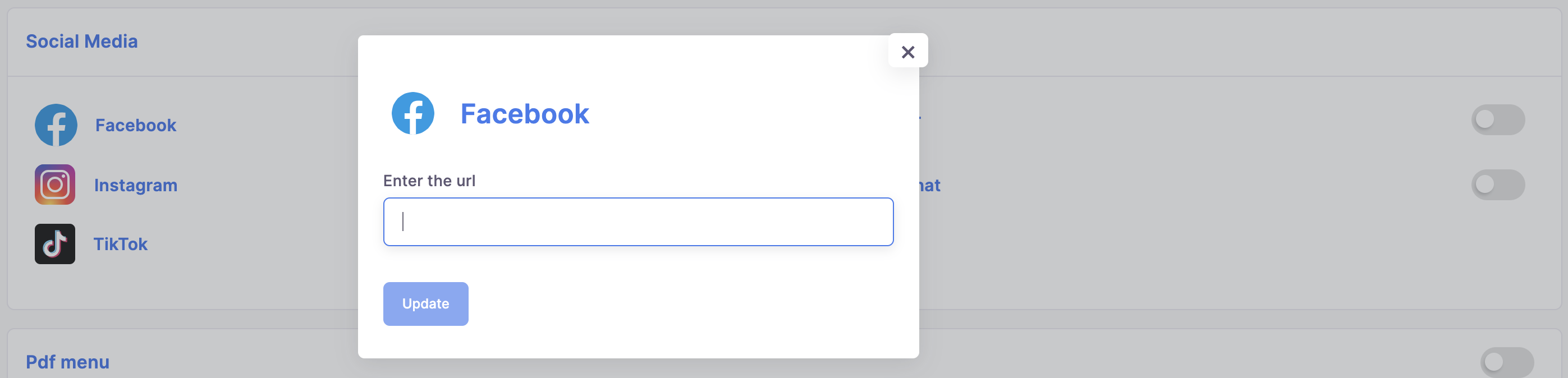Viewport: 1568px width, 378px height.
Task: Click the blank area below the Update button
Action: (638, 342)
